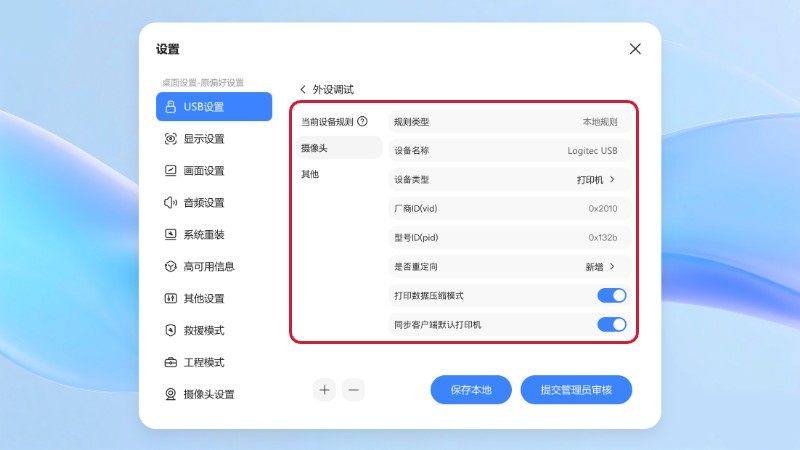Click the 救援模式 shield icon

(x=170, y=330)
